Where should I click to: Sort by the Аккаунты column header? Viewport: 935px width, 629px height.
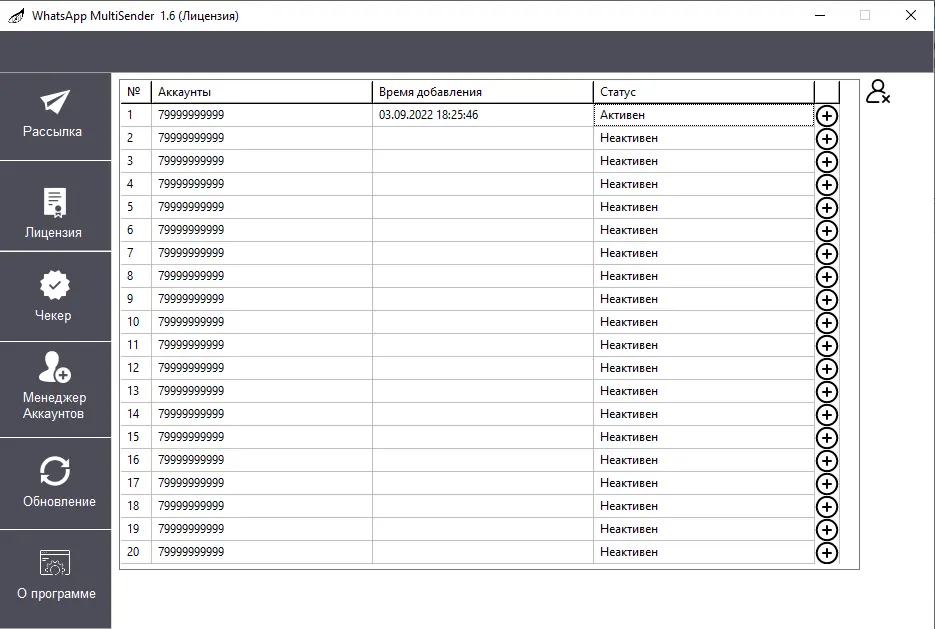[262, 92]
